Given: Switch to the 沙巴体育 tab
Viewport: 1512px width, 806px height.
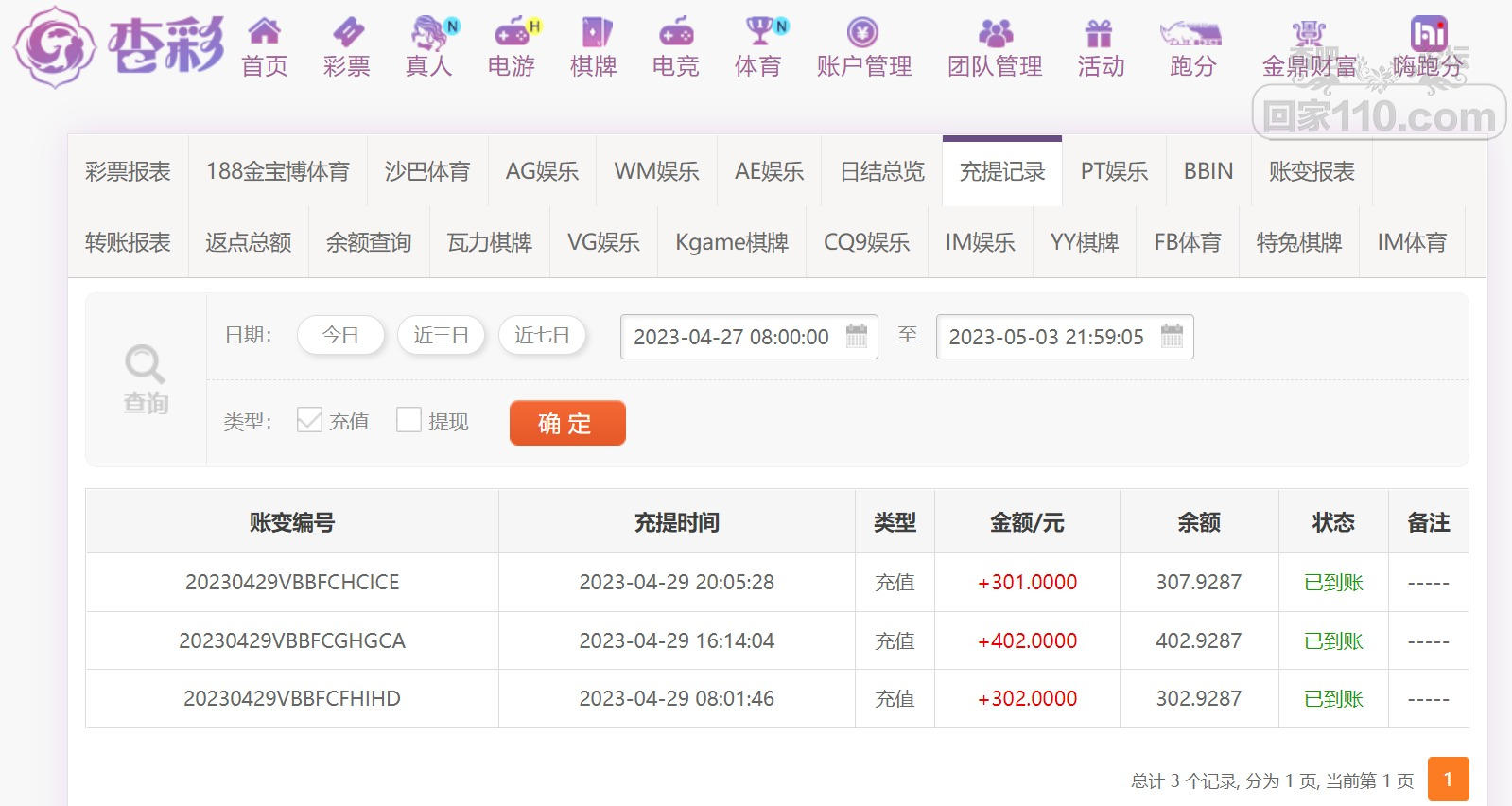Looking at the screenshot, I should [427, 171].
